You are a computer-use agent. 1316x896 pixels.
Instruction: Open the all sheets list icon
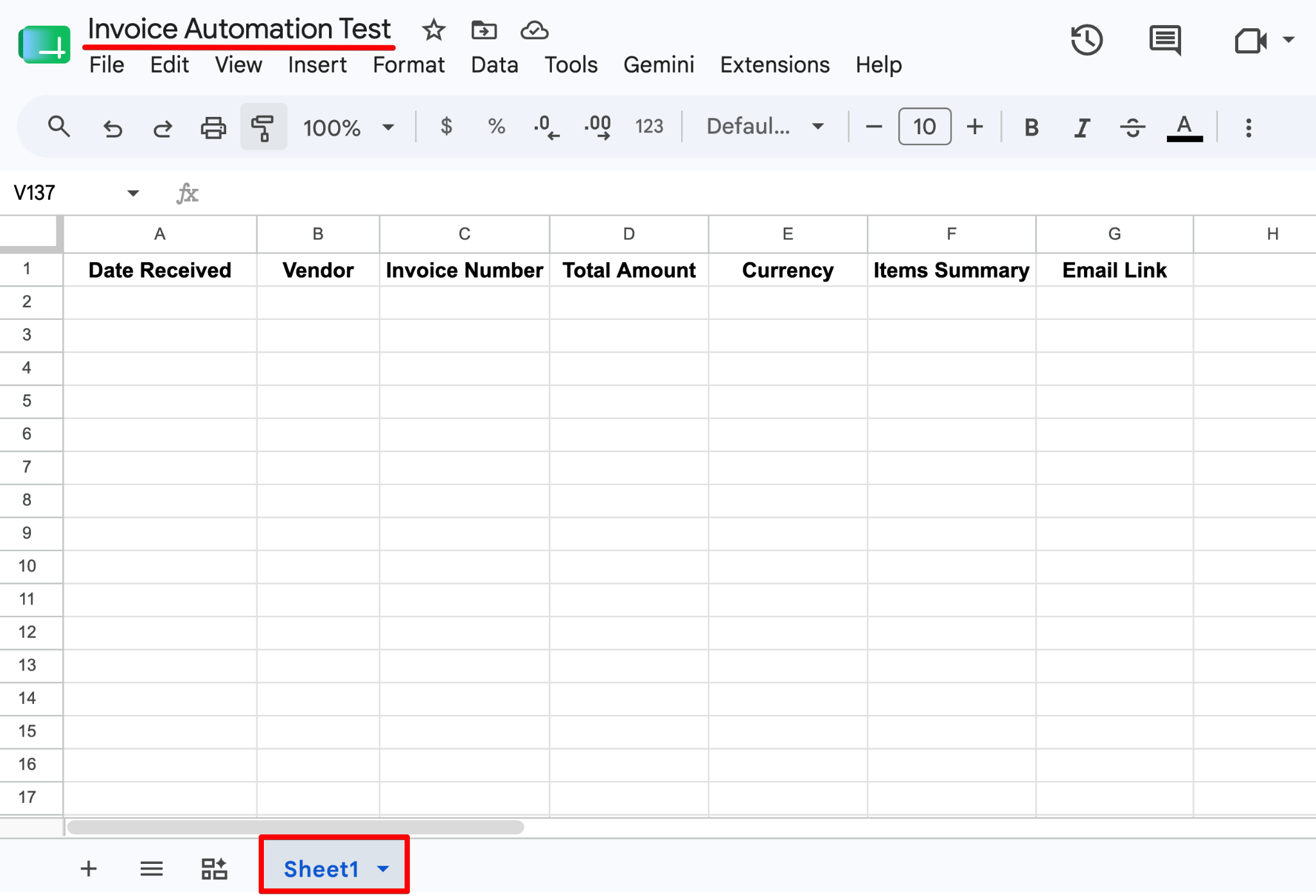[x=151, y=869]
